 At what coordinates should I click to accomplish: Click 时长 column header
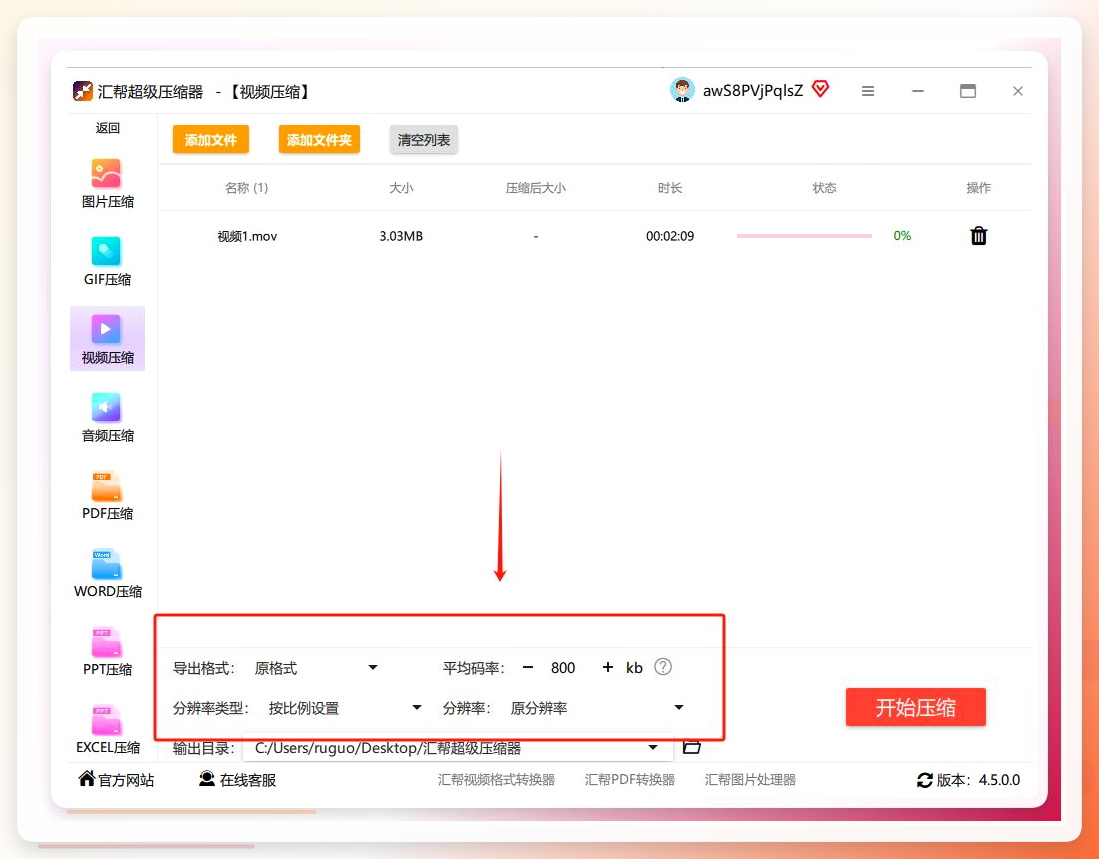click(669, 188)
